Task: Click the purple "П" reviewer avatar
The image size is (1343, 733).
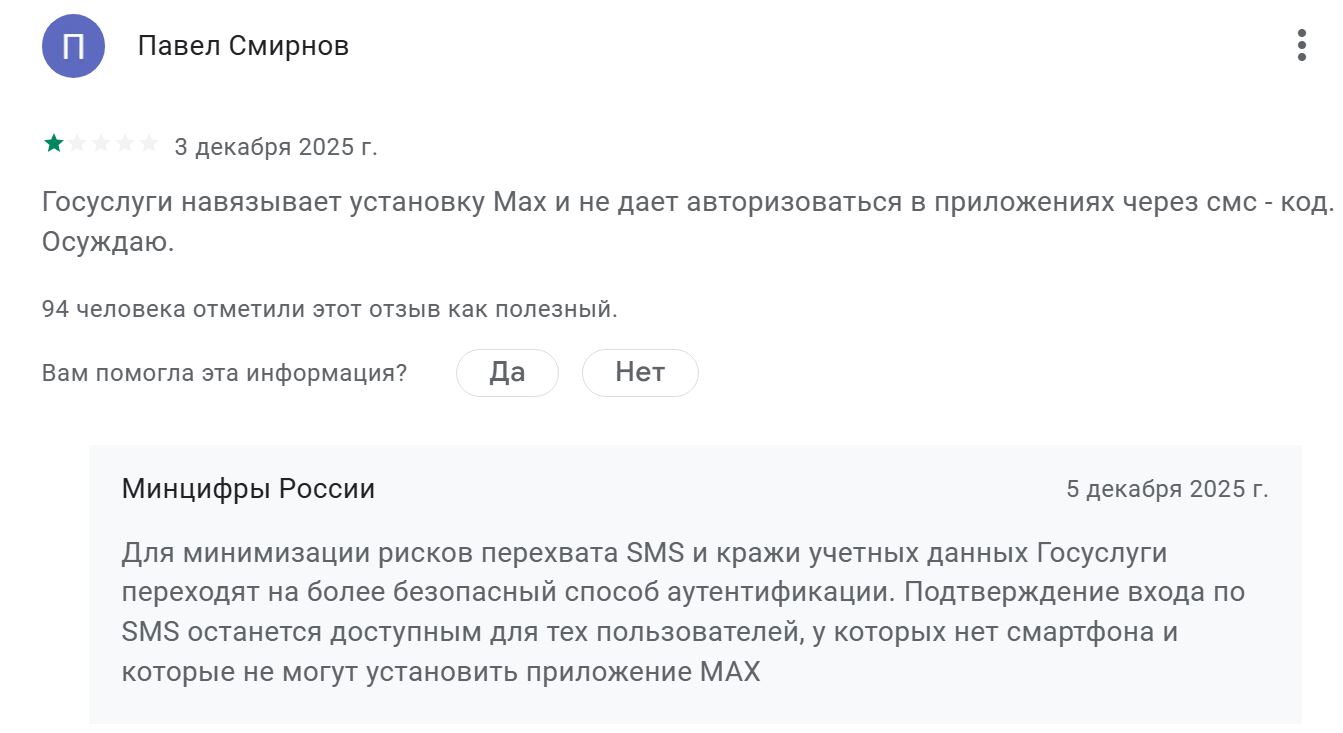Action: coord(73,46)
